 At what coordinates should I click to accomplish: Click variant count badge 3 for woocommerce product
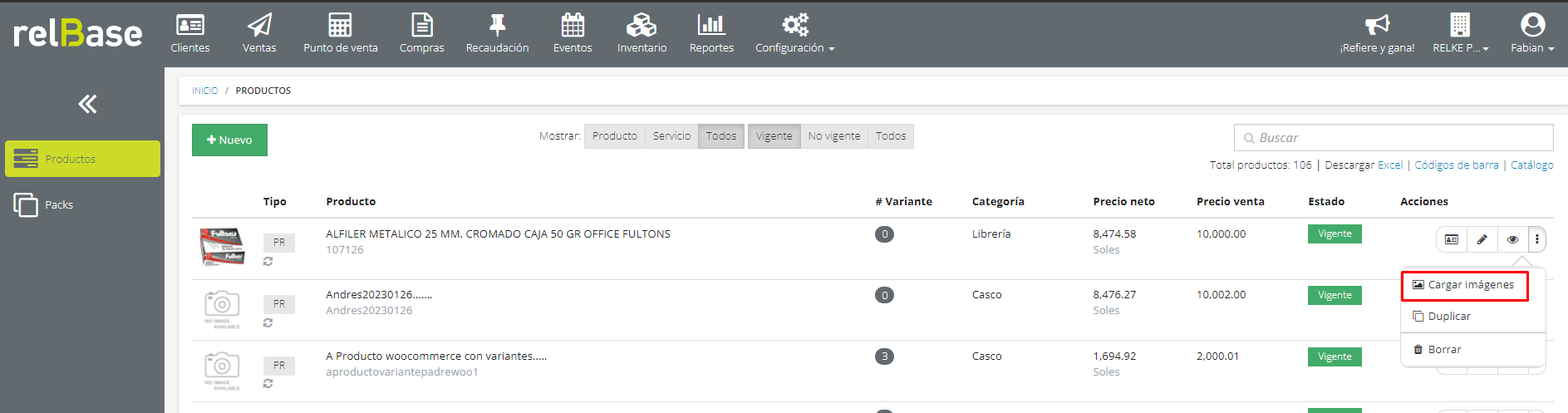point(884,356)
